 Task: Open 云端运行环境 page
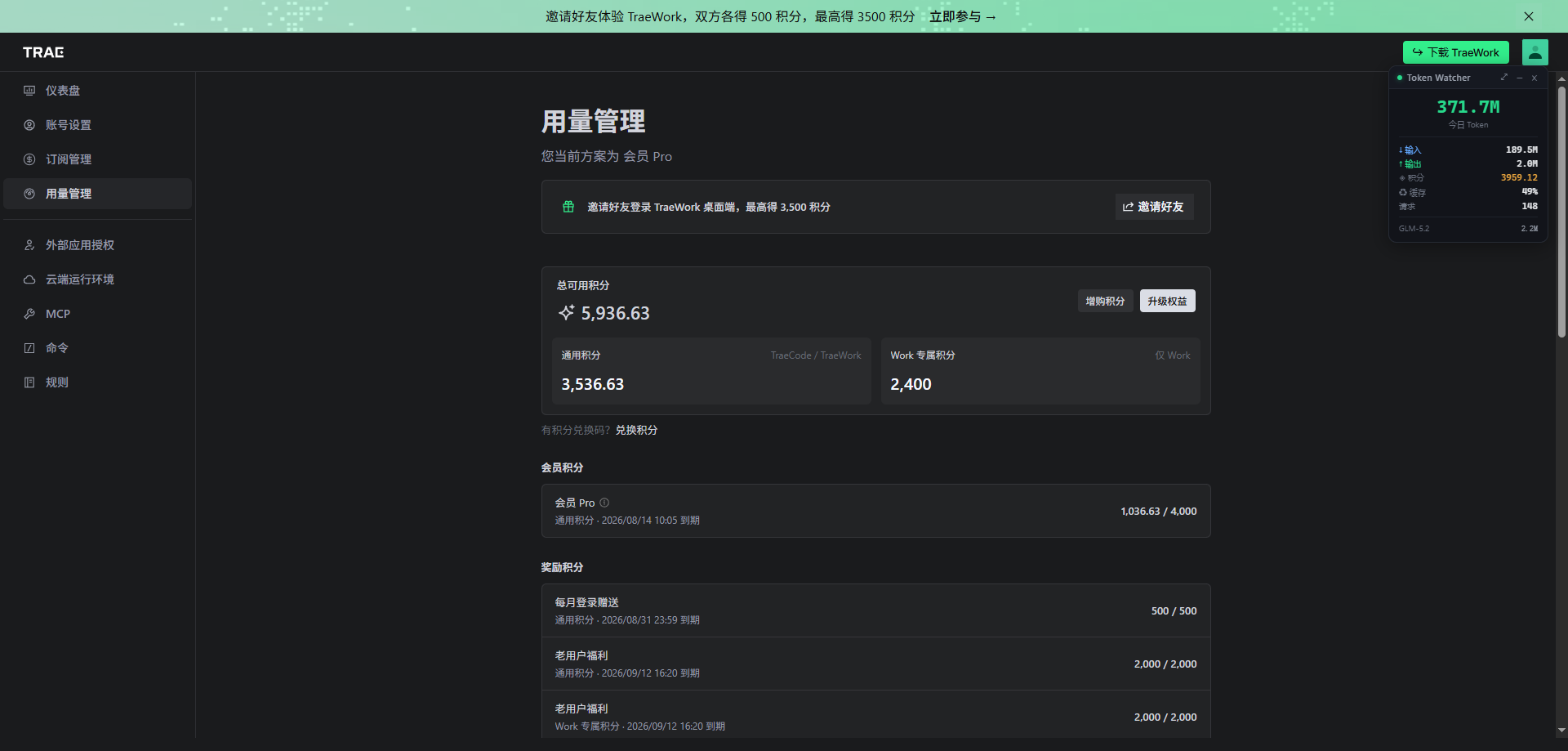point(97,279)
